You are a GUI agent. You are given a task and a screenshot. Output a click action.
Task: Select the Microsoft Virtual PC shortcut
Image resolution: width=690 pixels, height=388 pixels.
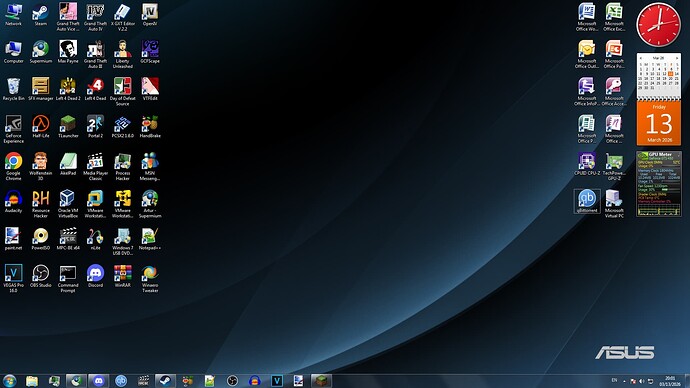614,204
